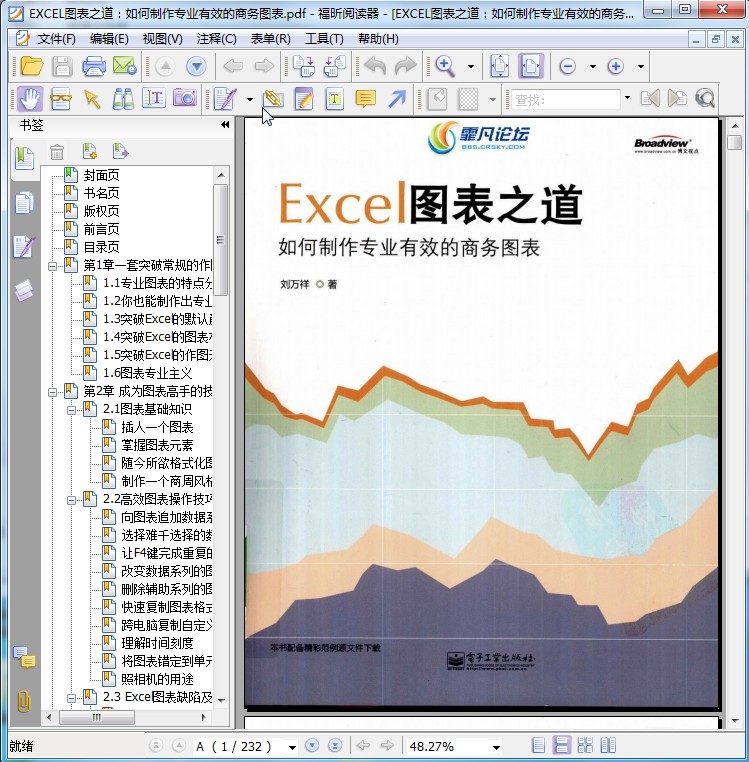Open the Comments panel in sidebar
749x762 pixels.
tap(24, 658)
